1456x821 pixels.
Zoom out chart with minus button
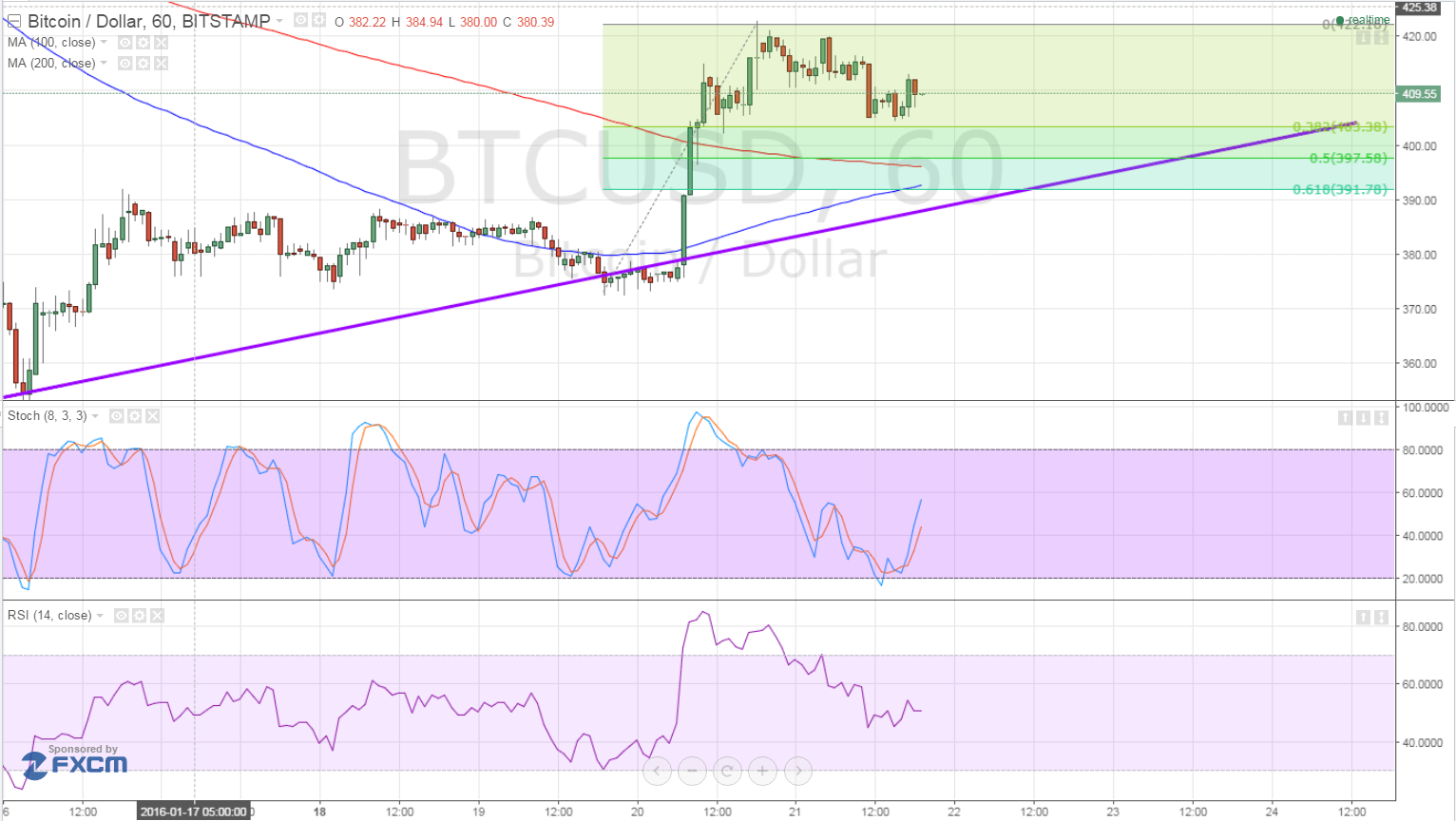click(692, 771)
